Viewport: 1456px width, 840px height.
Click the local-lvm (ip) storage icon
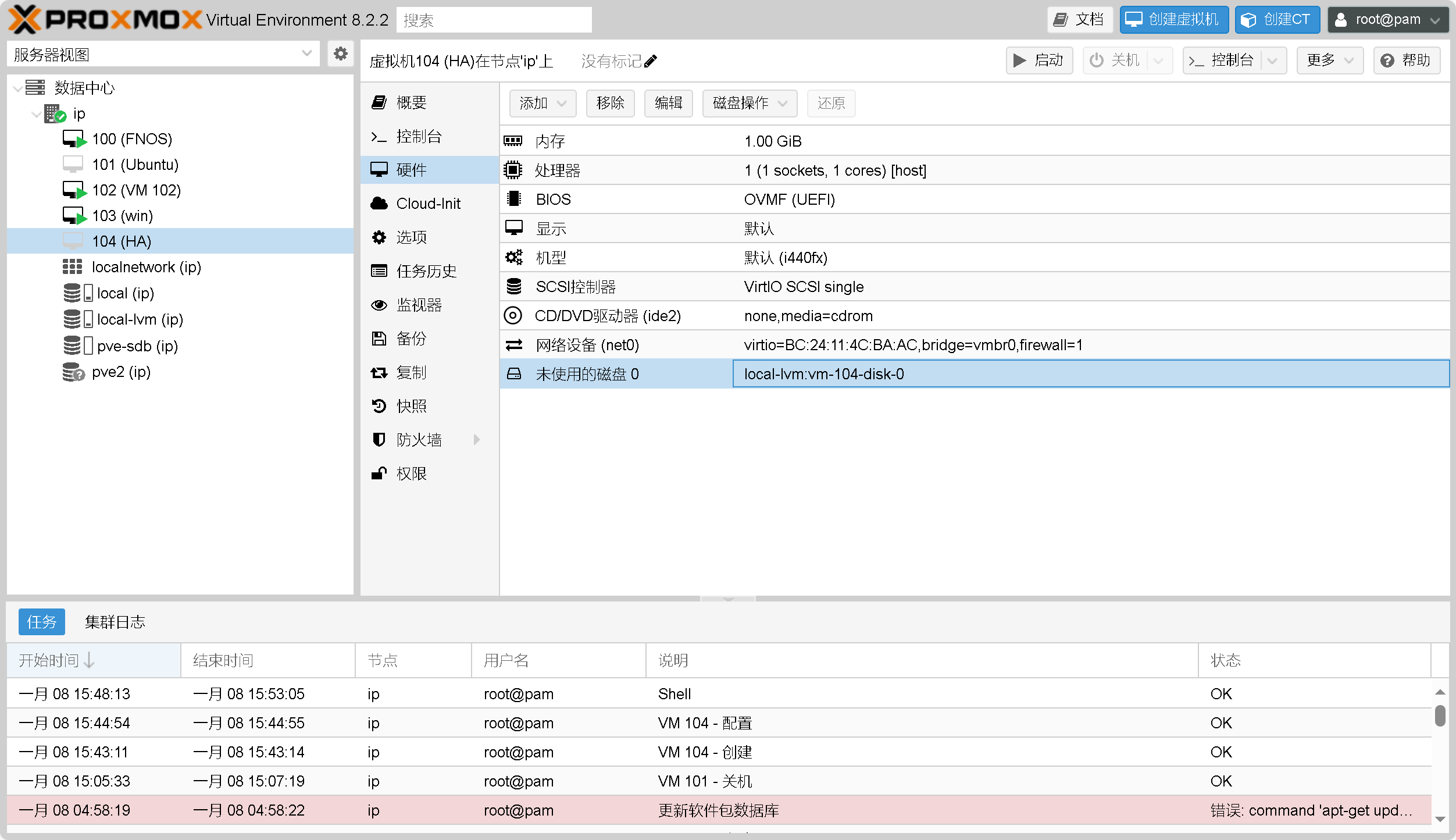tap(78, 319)
